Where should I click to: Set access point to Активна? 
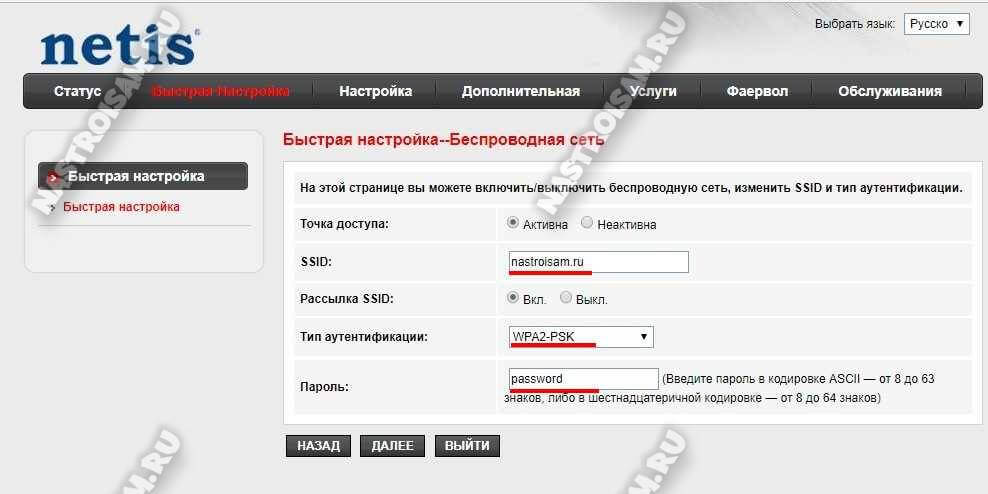[x=513, y=223]
